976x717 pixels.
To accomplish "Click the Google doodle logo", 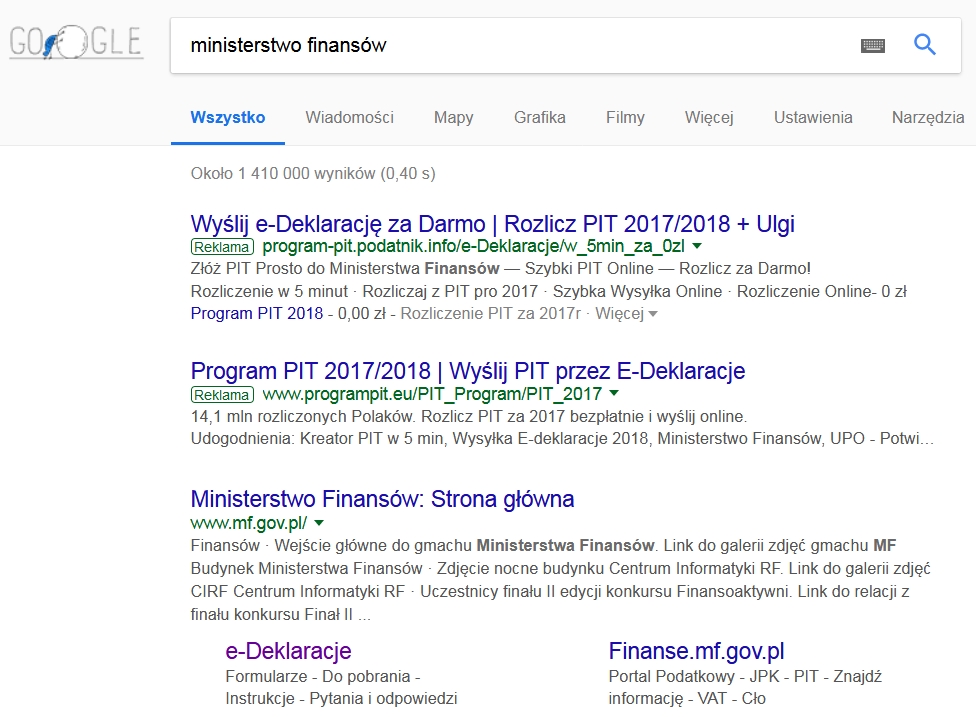I will [76, 43].
